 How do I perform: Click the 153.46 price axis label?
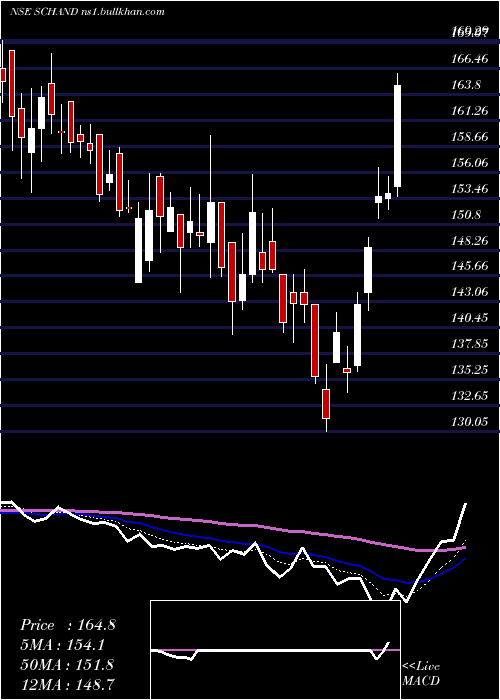pyautogui.click(x=469, y=188)
